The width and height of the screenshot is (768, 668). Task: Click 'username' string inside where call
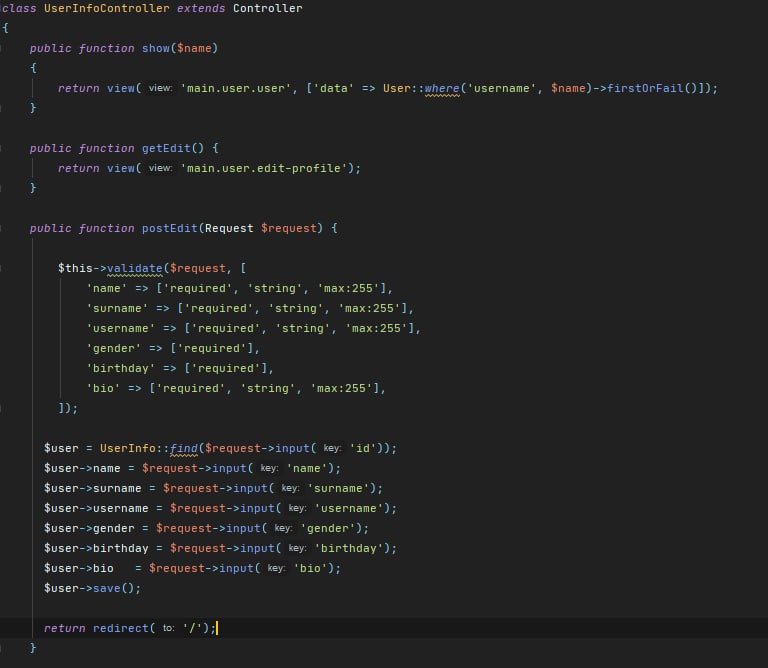[x=502, y=89]
